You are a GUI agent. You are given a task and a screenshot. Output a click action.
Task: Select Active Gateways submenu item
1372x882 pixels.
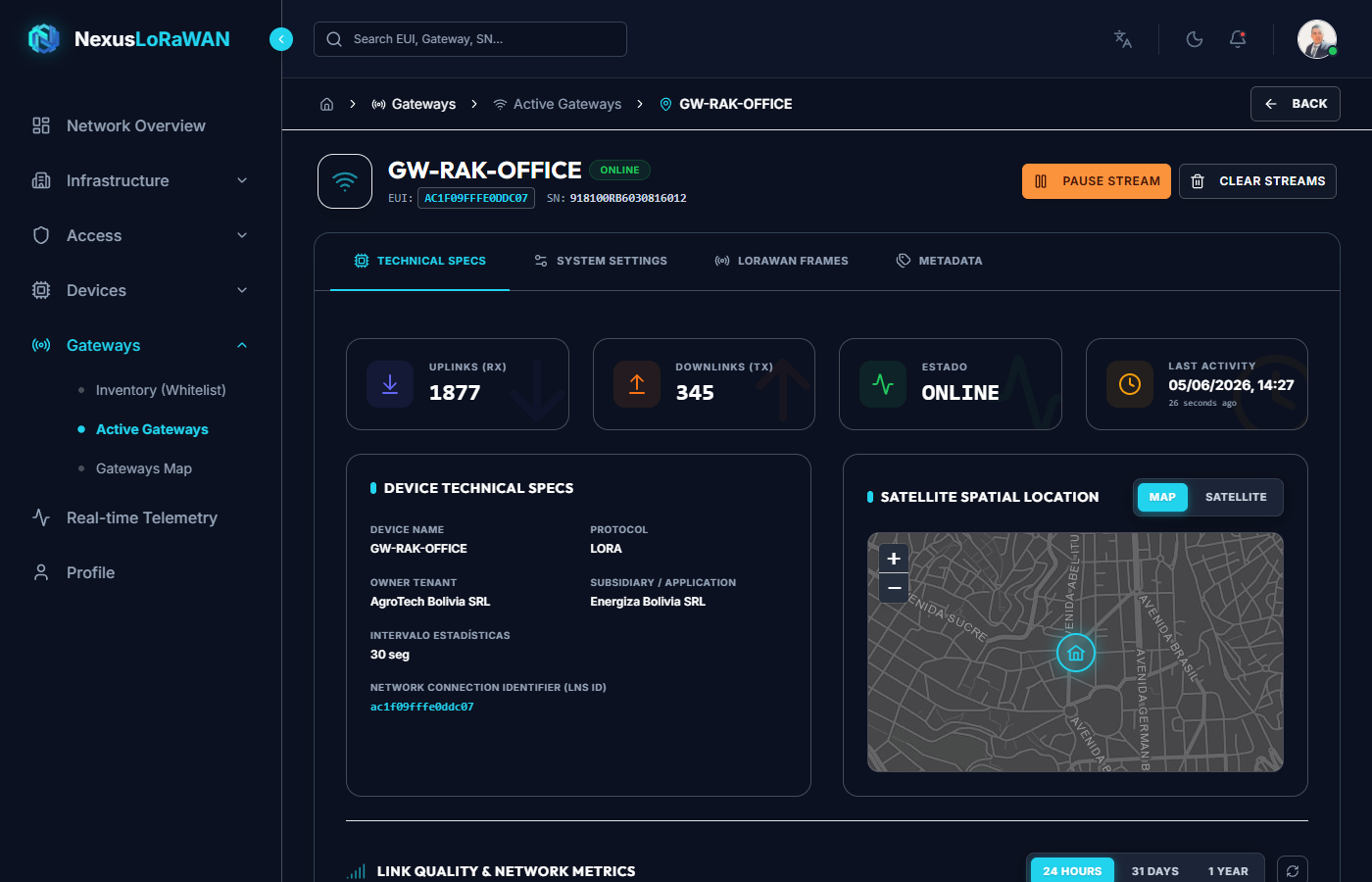[x=152, y=429]
